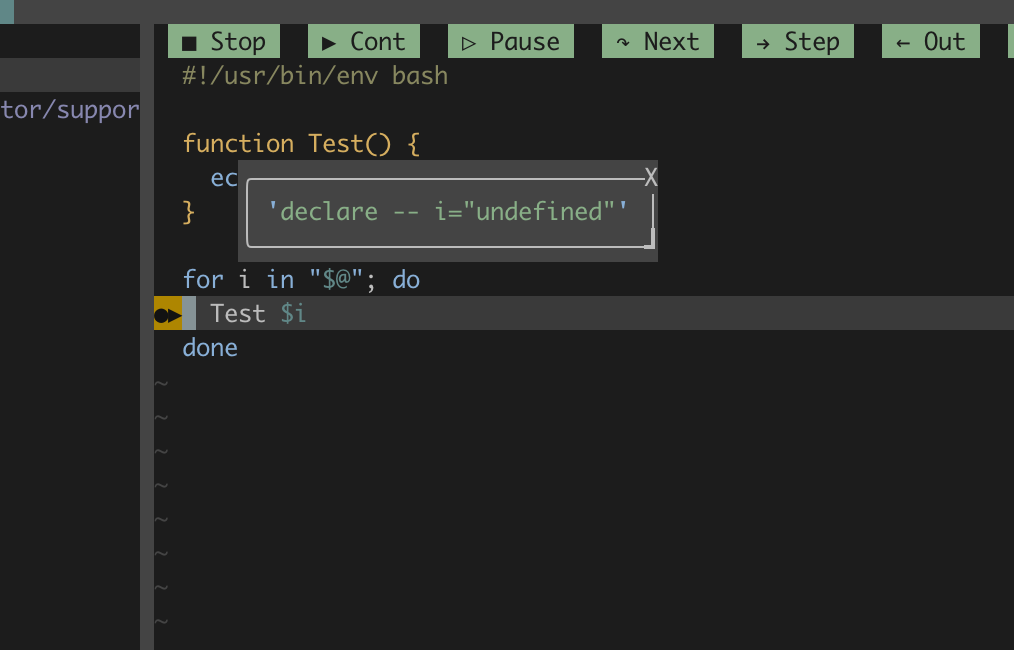The height and width of the screenshot is (650, 1014).
Task: Step into with the Step icon
Action: click(797, 41)
